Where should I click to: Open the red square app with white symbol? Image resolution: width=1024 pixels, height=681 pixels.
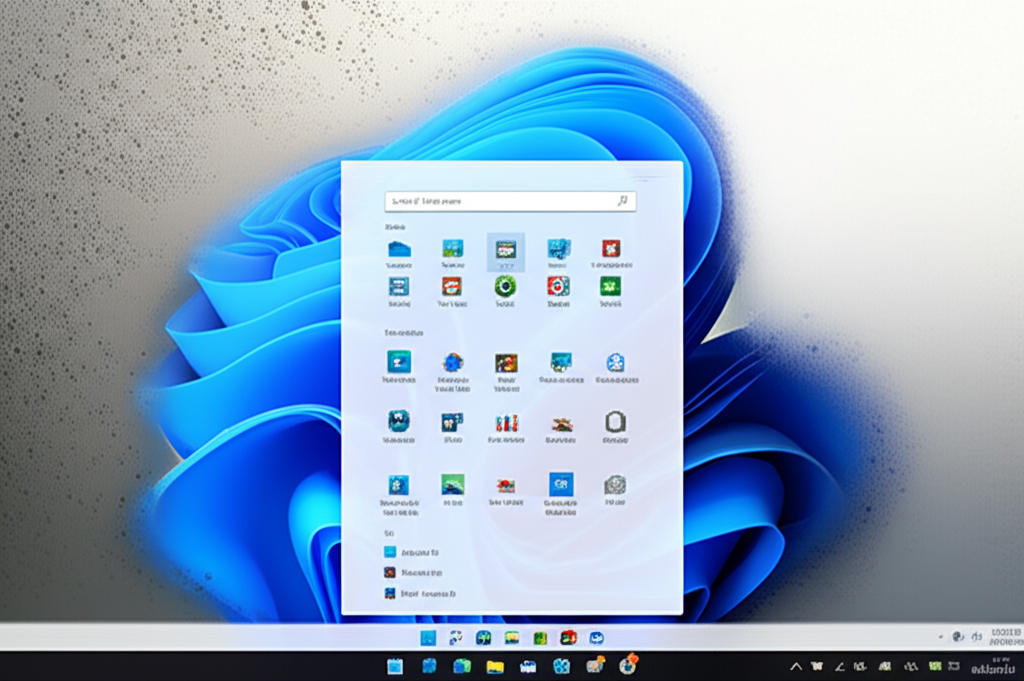611,248
